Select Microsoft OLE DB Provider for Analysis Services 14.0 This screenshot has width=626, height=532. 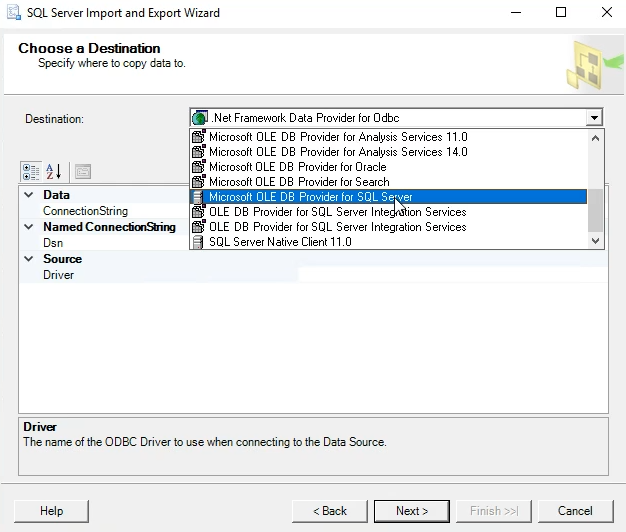click(x=388, y=152)
